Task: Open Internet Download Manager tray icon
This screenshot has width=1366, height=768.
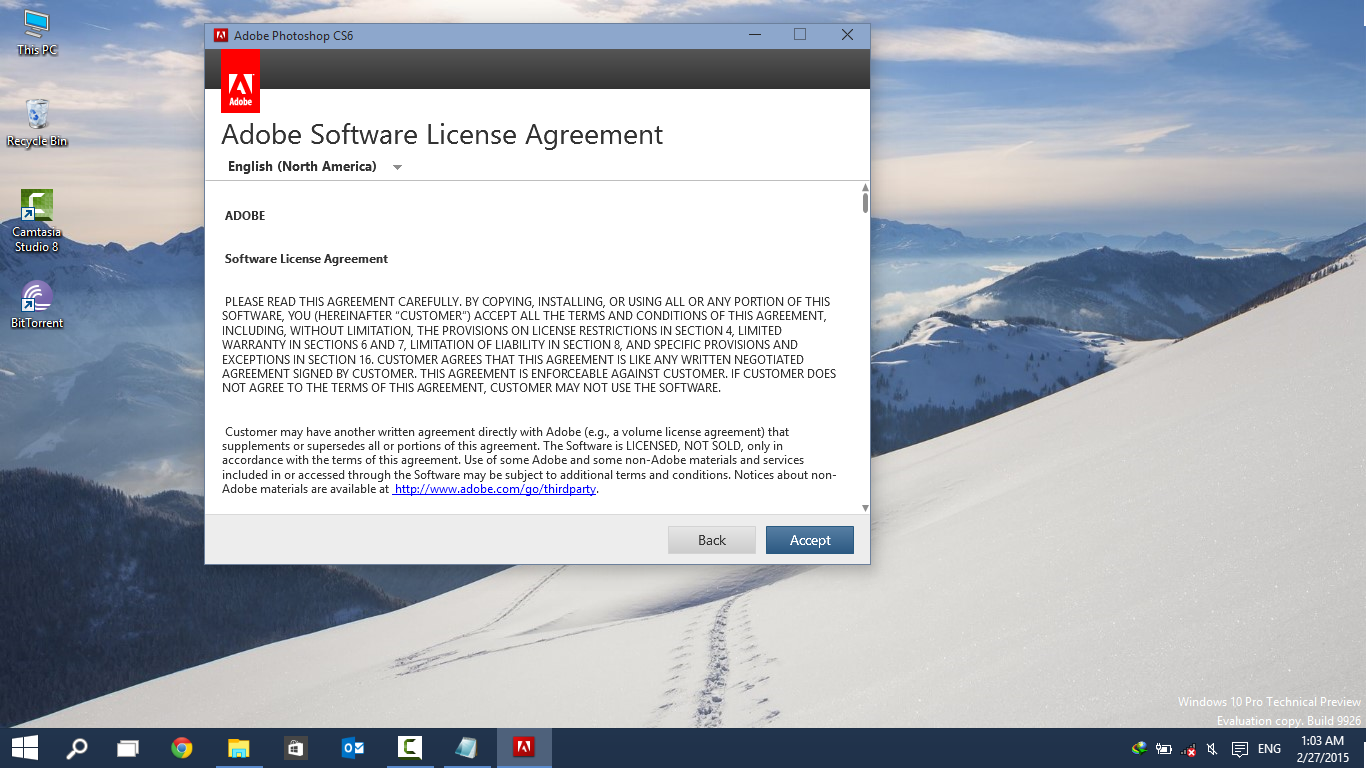Action: coord(1139,748)
